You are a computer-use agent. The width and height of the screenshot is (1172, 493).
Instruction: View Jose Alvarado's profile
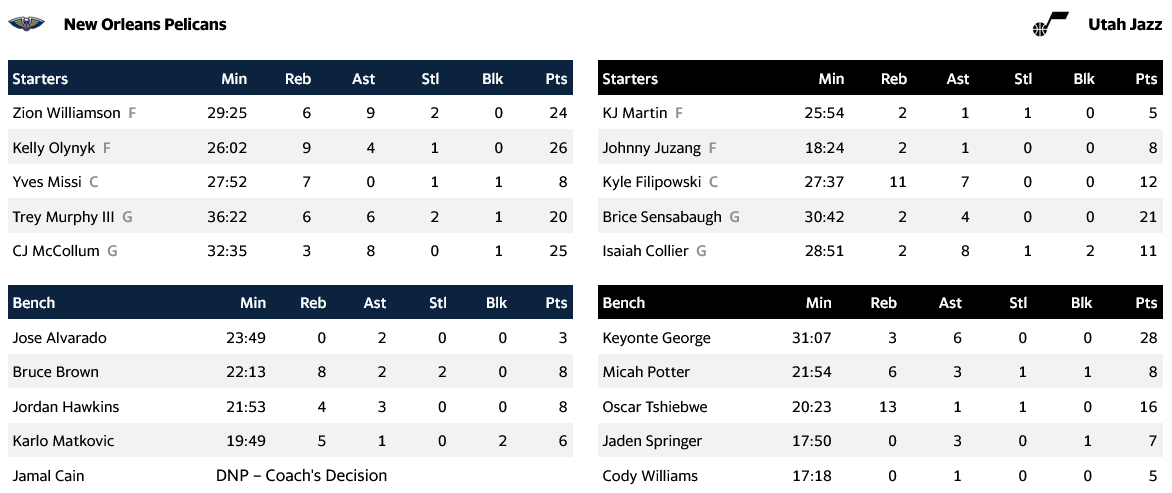[x=59, y=338]
